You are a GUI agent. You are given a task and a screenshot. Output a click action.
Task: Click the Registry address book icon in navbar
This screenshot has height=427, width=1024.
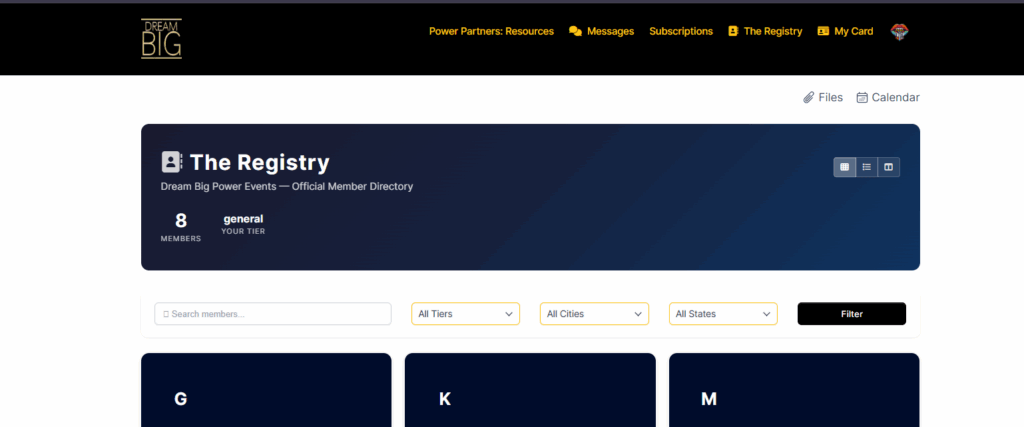click(733, 31)
